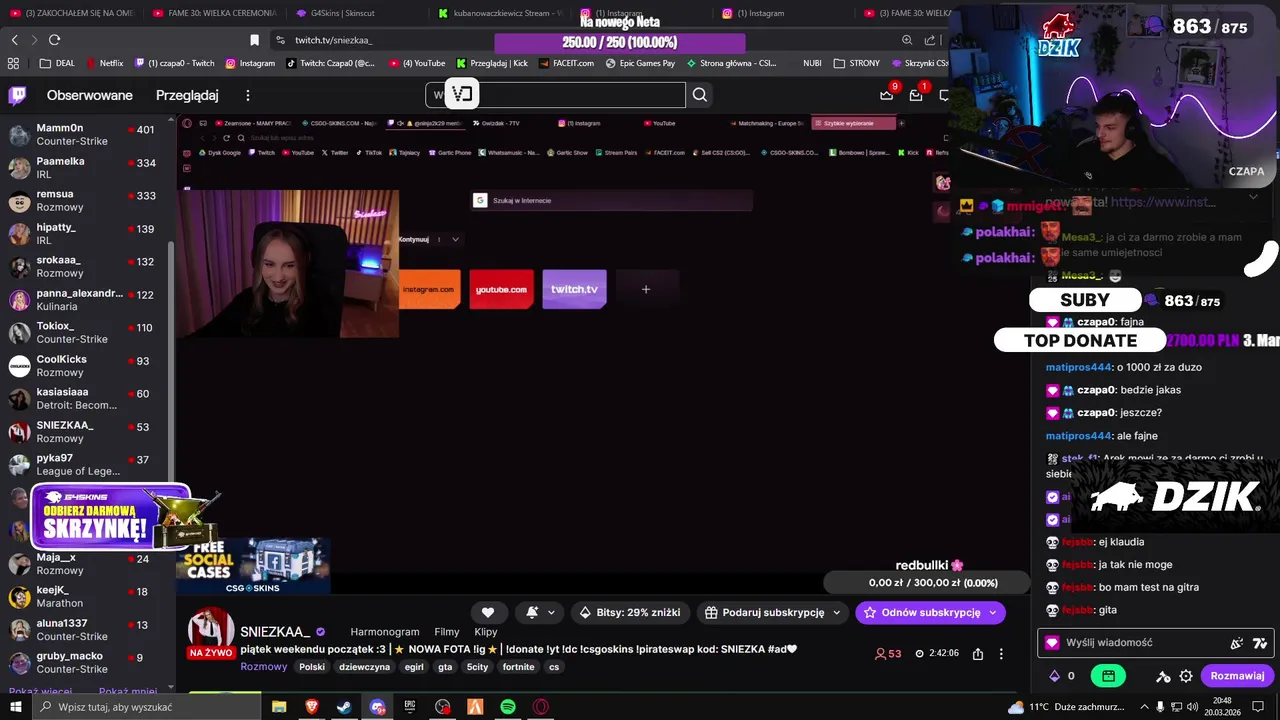The image size is (1280, 720).
Task: Open File Explorer from the taskbar
Action: click(279, 707)
